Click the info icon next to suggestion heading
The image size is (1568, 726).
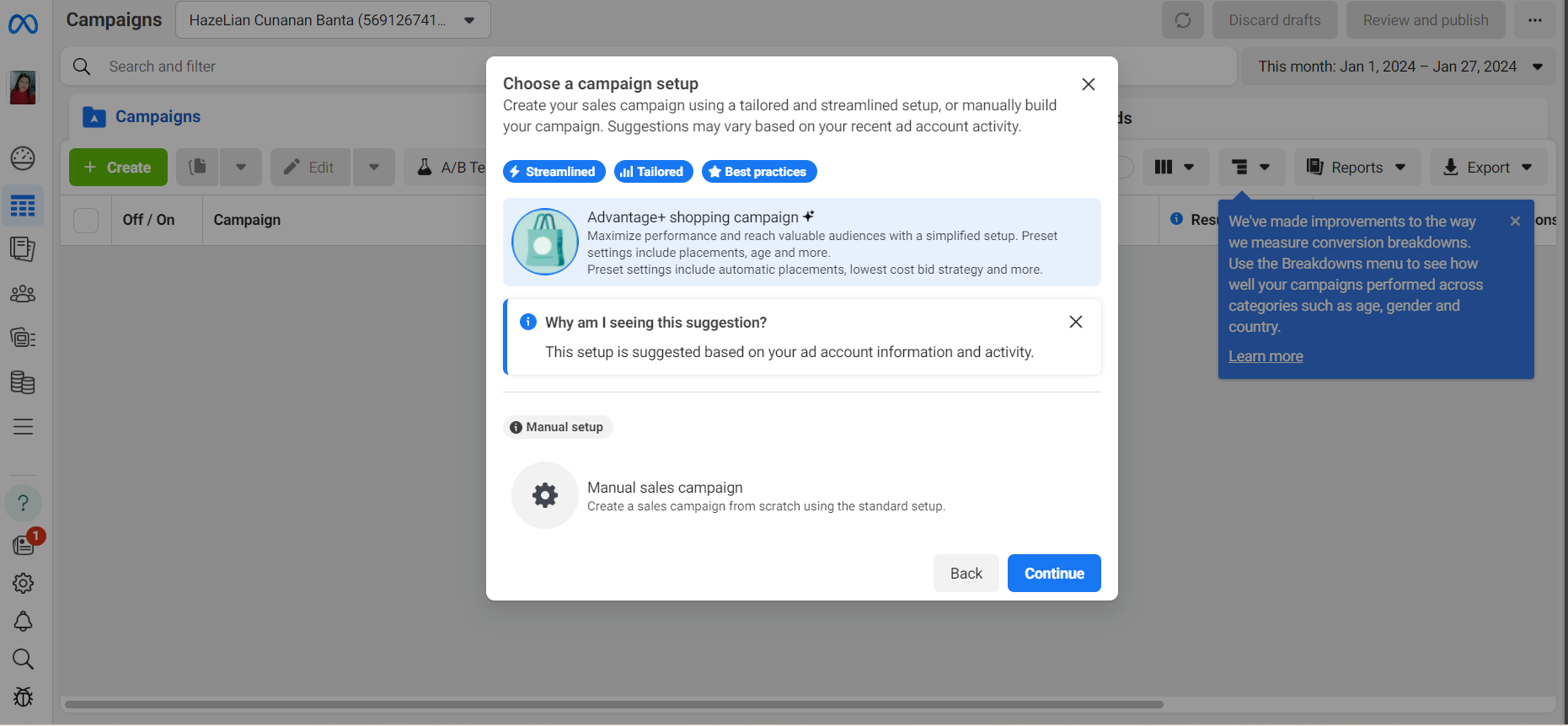click(x=528, y=322)
